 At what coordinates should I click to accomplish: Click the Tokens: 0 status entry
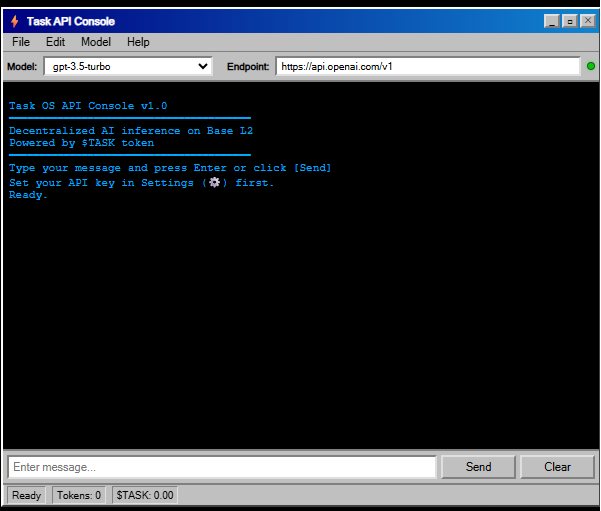pos(79,495)
